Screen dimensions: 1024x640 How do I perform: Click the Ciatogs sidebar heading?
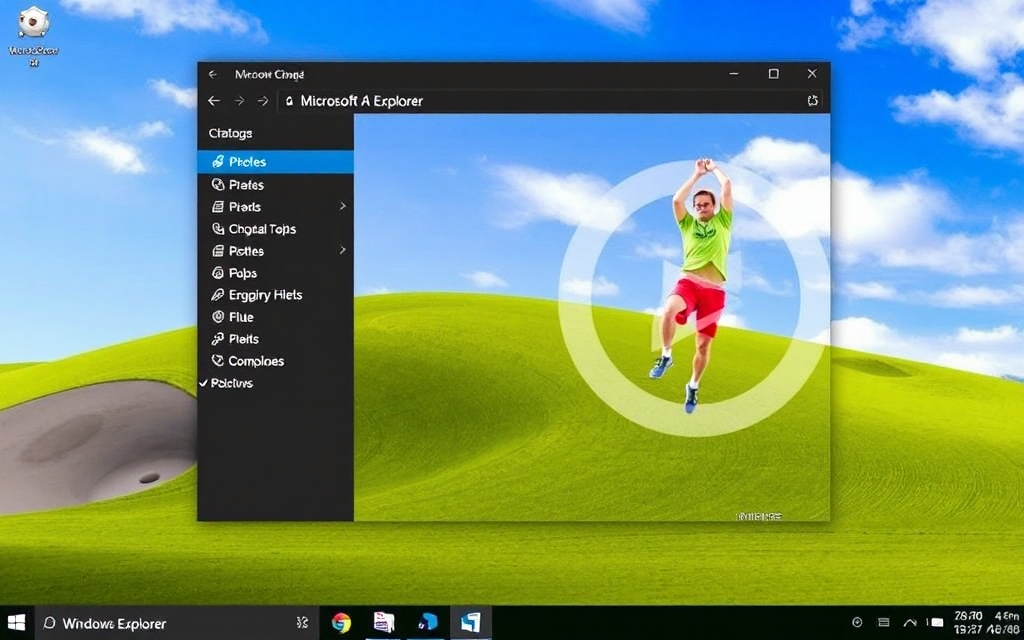pyautogui.click(x=231, y=133)
